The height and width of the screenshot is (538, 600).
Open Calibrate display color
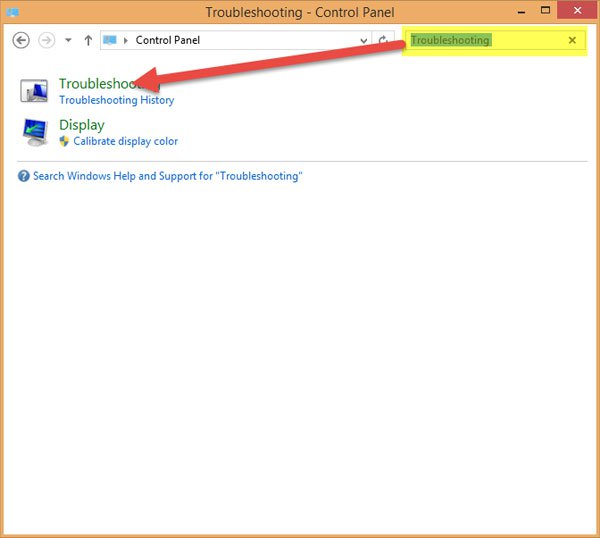click(x=126, y=141)
